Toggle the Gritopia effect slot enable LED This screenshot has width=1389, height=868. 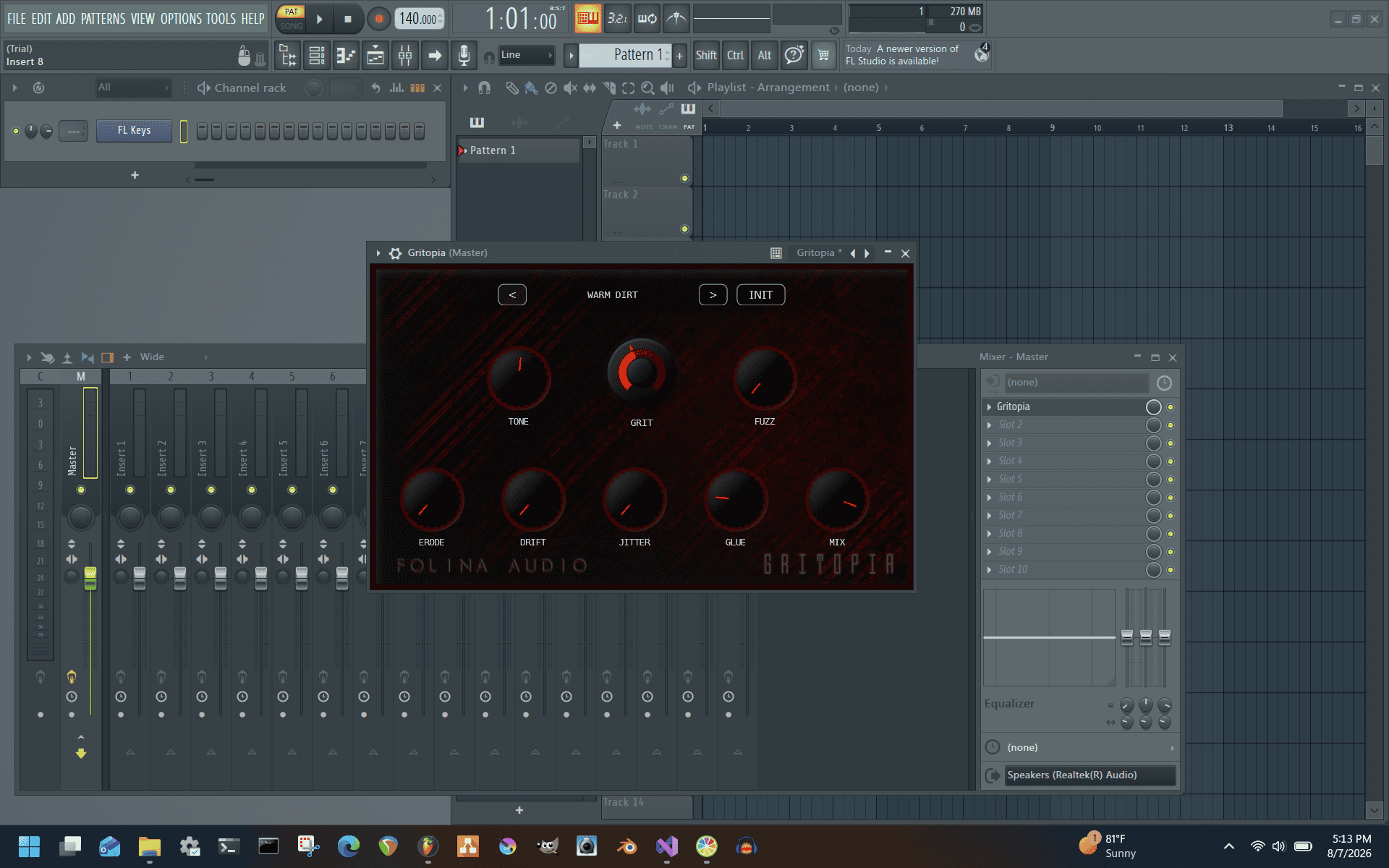pyautogui.click(x=1171, y=407)
